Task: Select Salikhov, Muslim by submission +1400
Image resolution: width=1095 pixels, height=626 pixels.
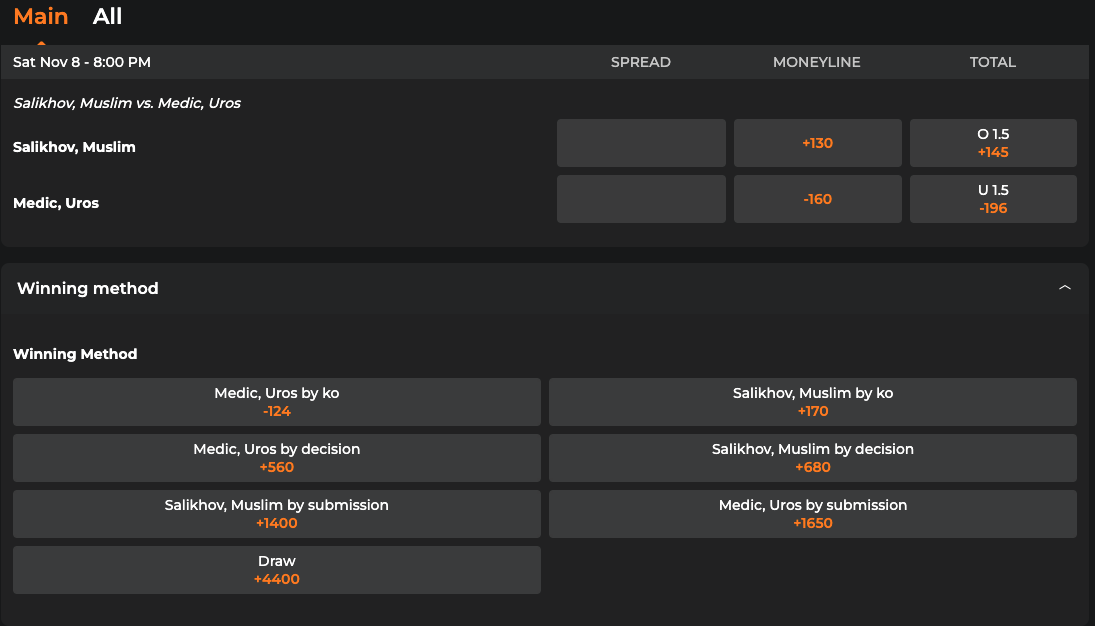Action: 277,514
